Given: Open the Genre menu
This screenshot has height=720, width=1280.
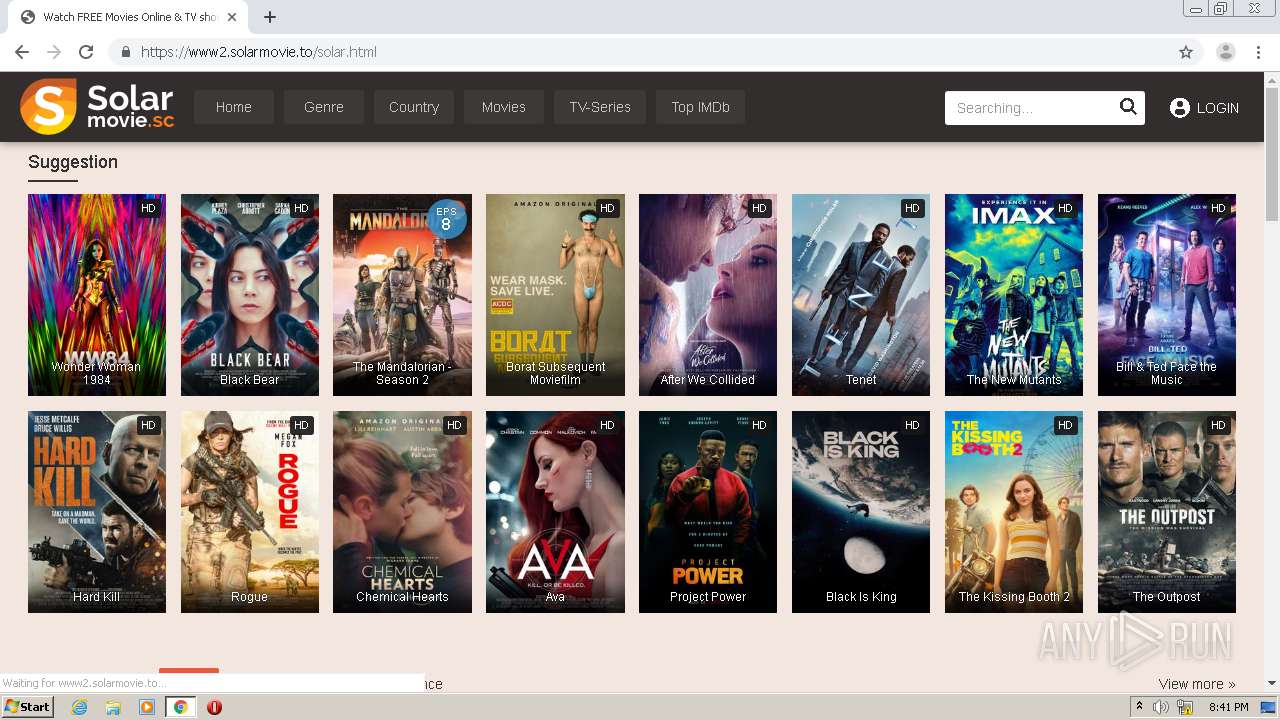Looking at the screenshot, I should (x=324, y=107).
